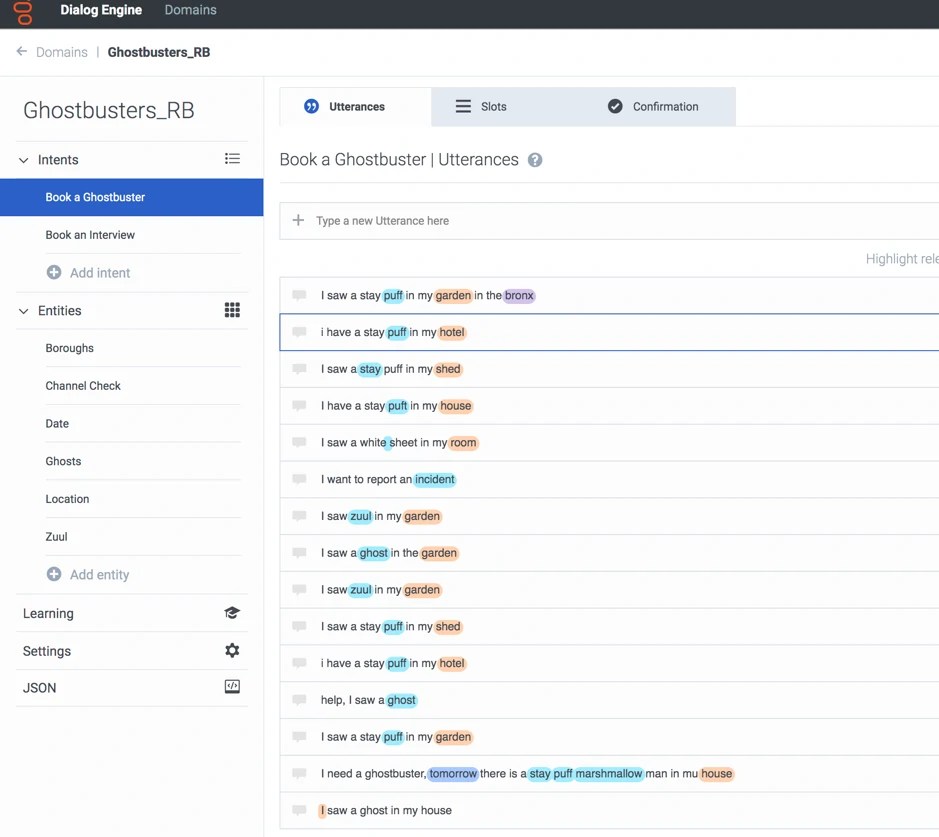Open Domains in the top navigation bar

pos(190,10)
